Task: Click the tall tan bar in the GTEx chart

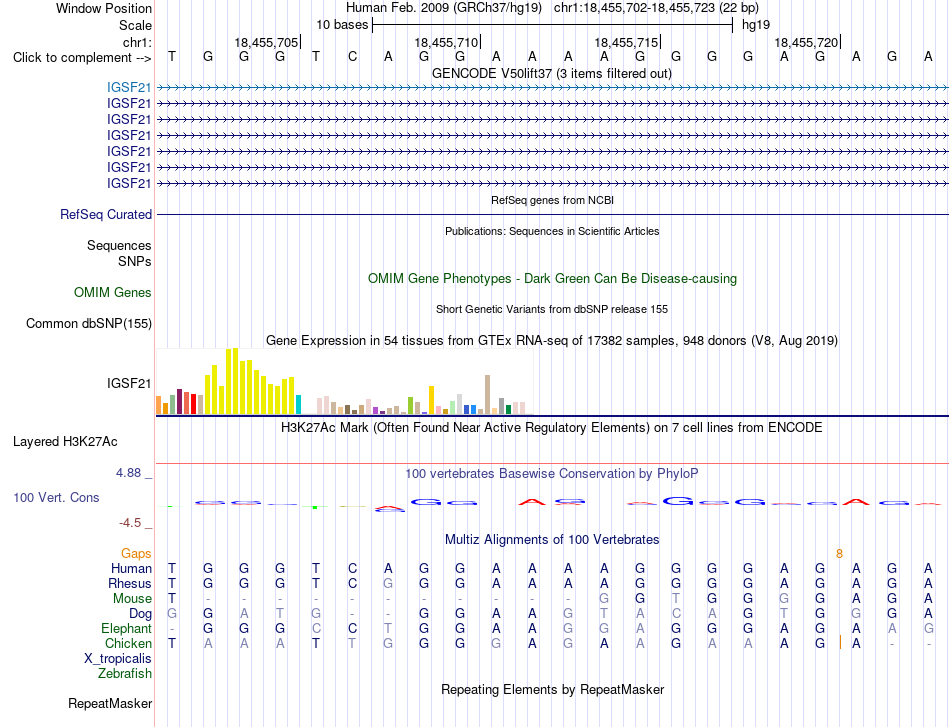Action: tap(487, 395)
